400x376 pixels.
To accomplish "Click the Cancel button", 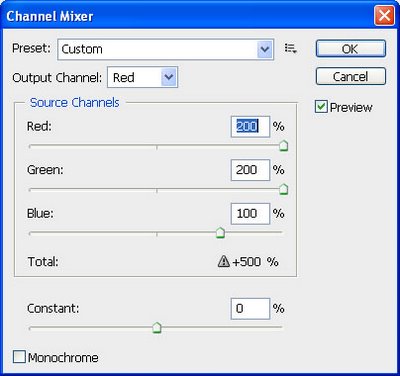I will pyautogui.click(x=351, y=77).
